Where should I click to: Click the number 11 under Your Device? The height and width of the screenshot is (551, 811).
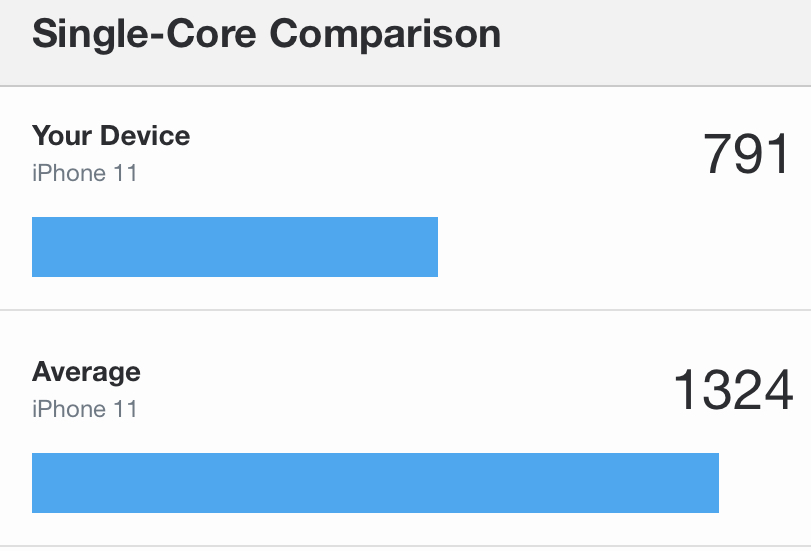[x=126, y=173]
